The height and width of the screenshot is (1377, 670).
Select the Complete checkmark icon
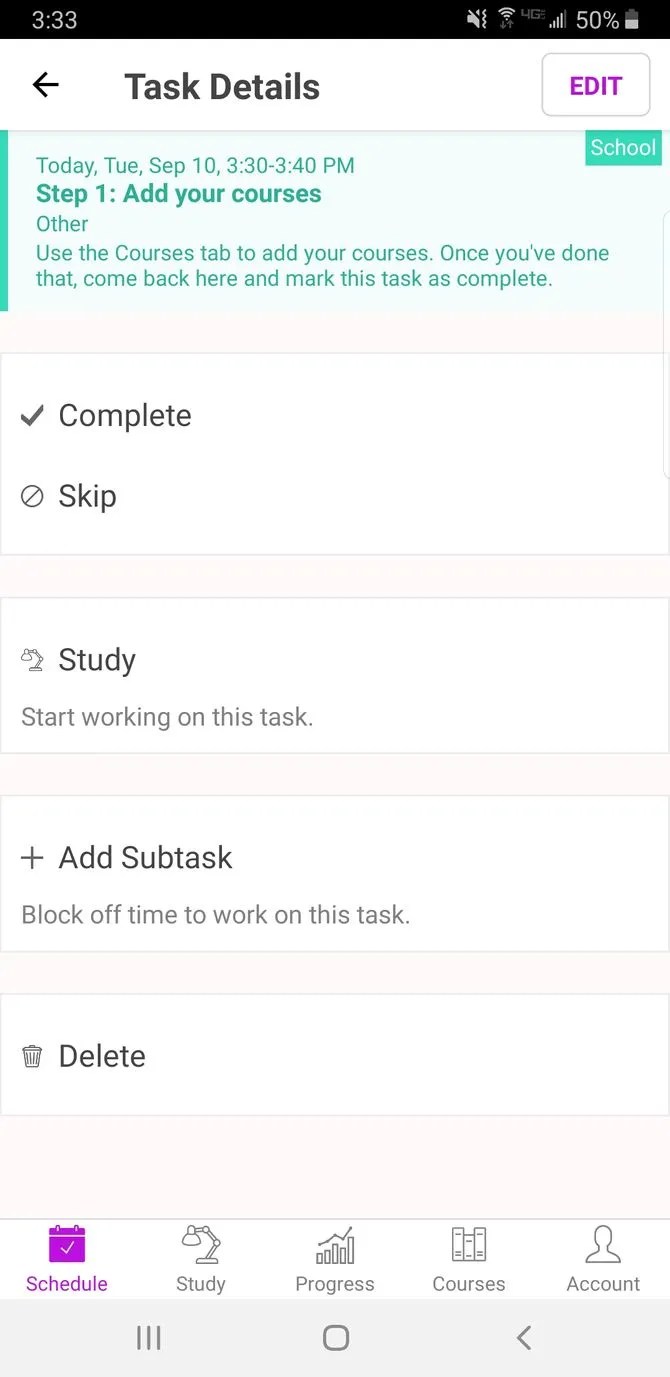point(32,415)
